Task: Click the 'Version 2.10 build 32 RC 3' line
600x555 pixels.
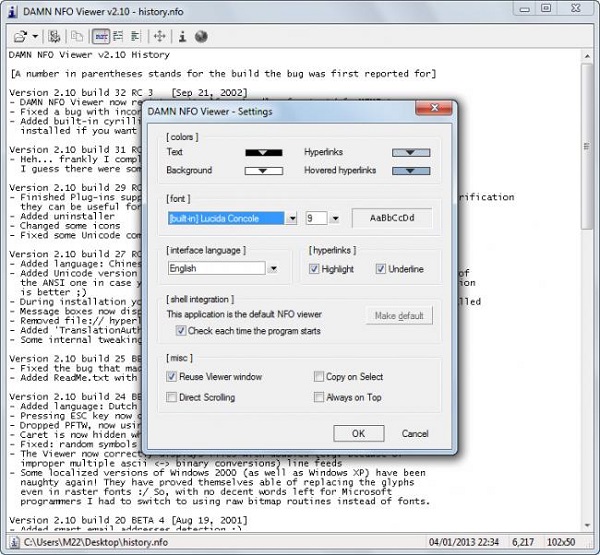Action: pos(81,93)
